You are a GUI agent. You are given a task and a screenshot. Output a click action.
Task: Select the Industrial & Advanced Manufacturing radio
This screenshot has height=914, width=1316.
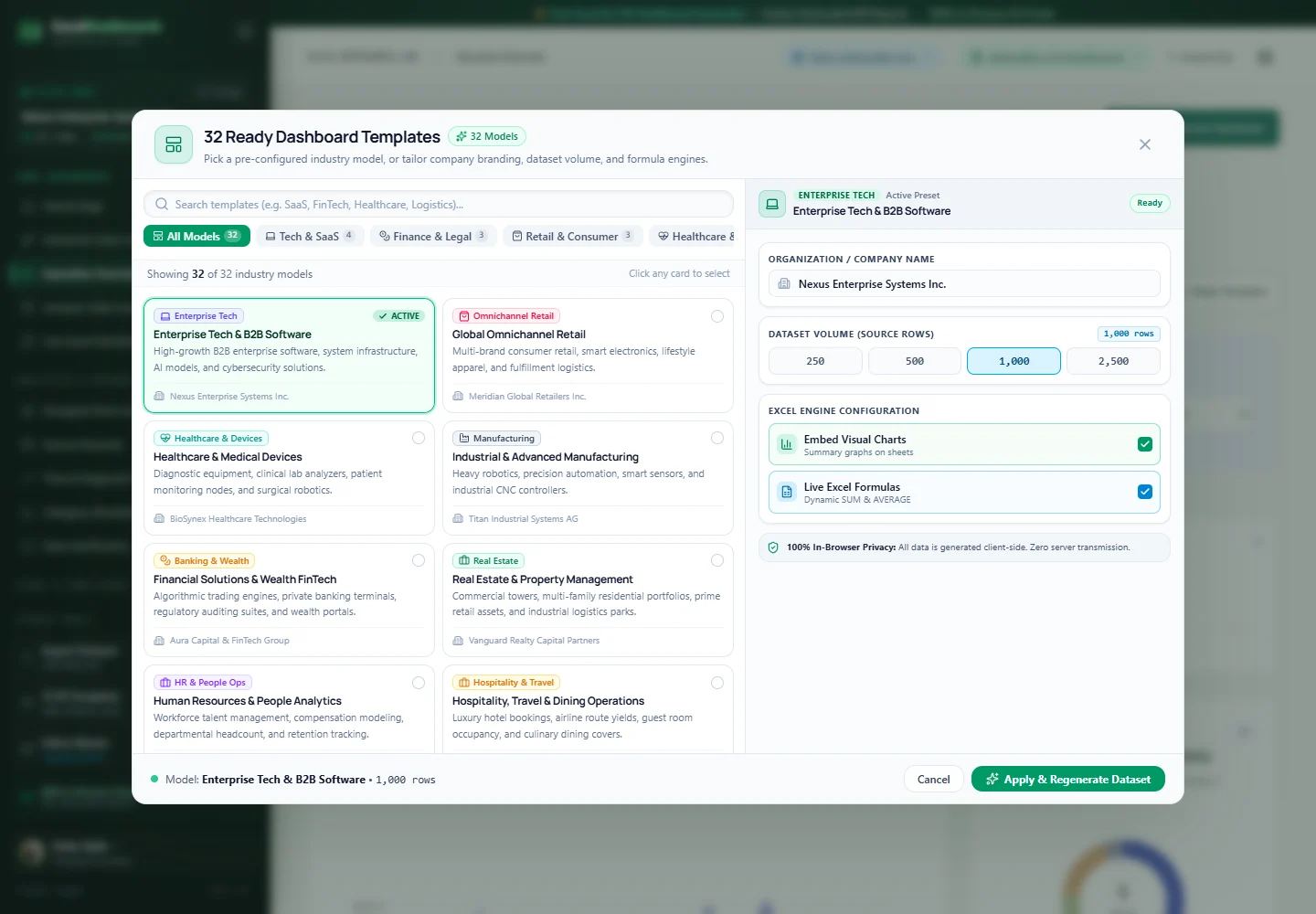pos(717,439)
